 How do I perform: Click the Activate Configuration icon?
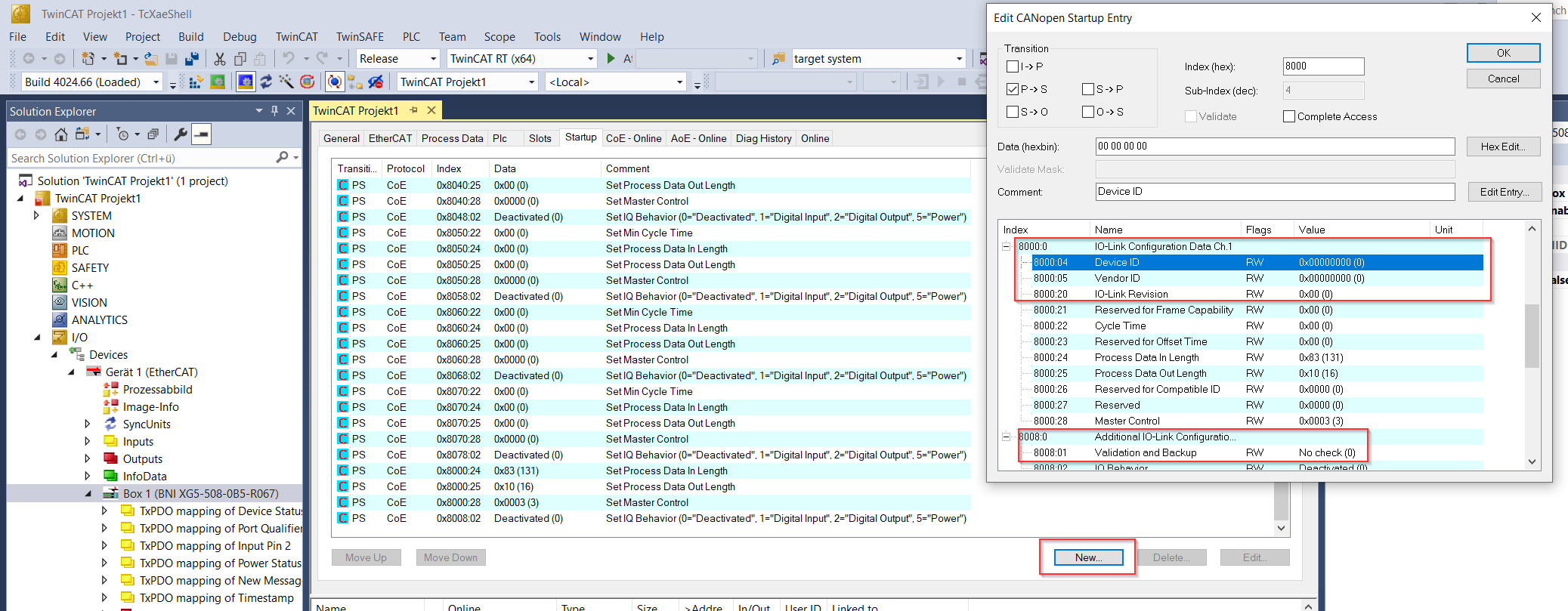pyautogui.click(x=196, y=82)
